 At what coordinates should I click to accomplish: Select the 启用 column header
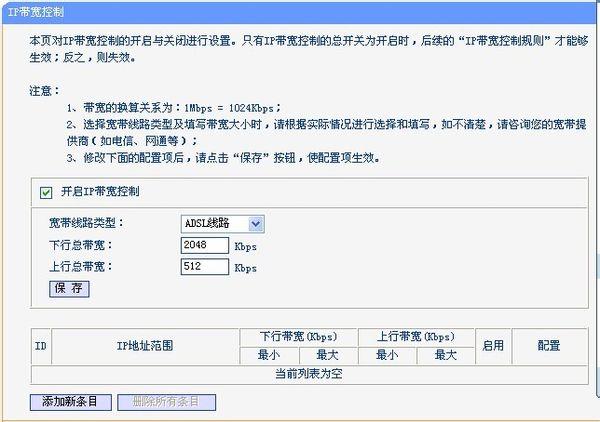[492, 346]
